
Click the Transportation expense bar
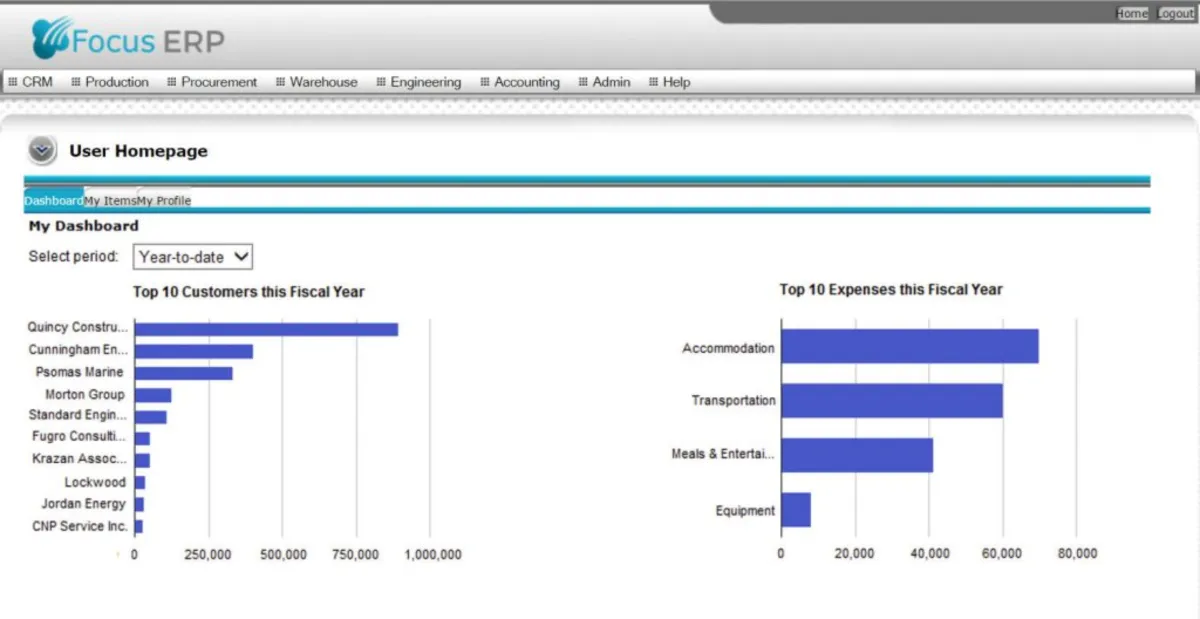click(x=892, y=400)
